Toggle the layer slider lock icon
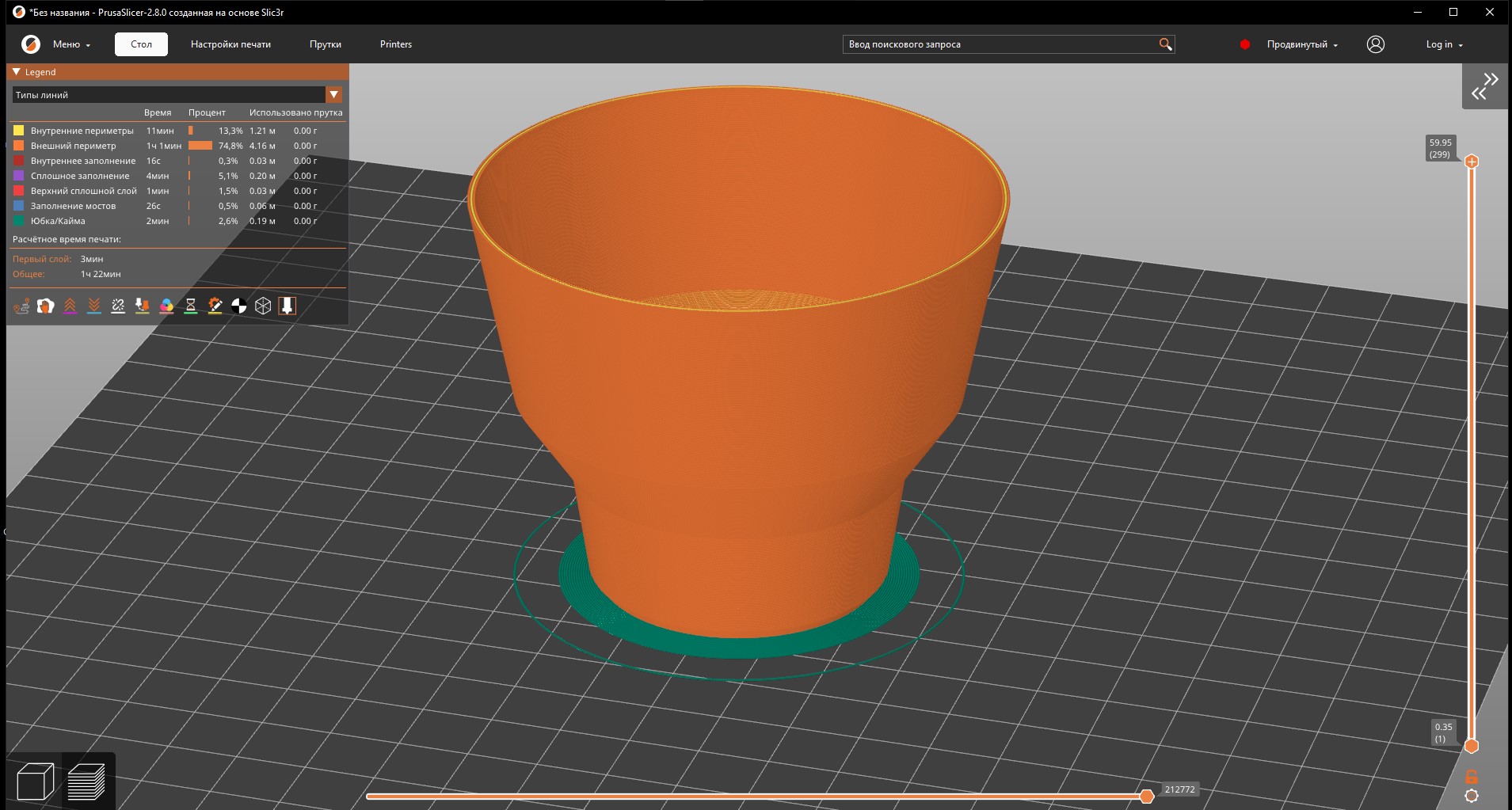 point(1472,777)
